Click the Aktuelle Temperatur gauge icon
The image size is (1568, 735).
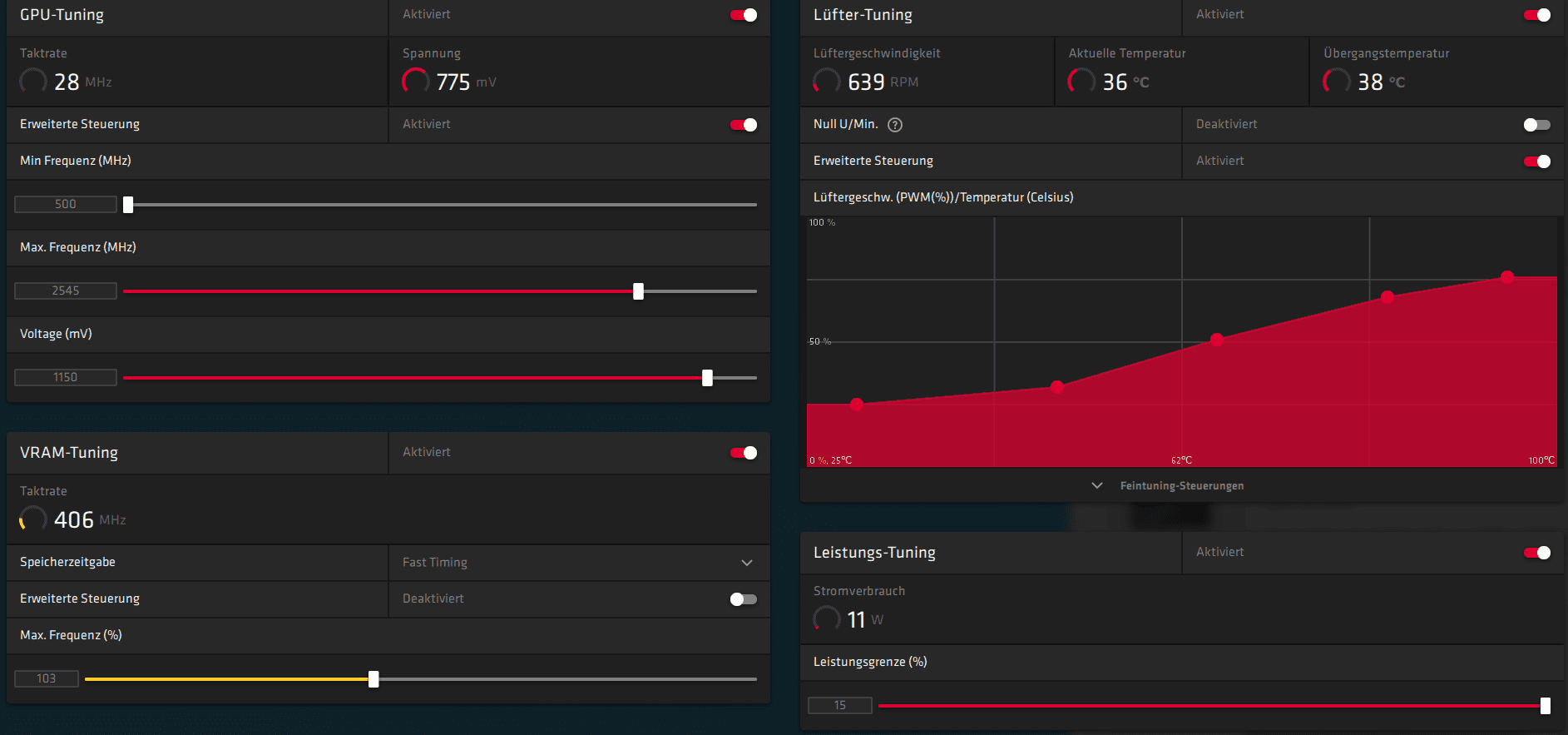pos(1081,82)
